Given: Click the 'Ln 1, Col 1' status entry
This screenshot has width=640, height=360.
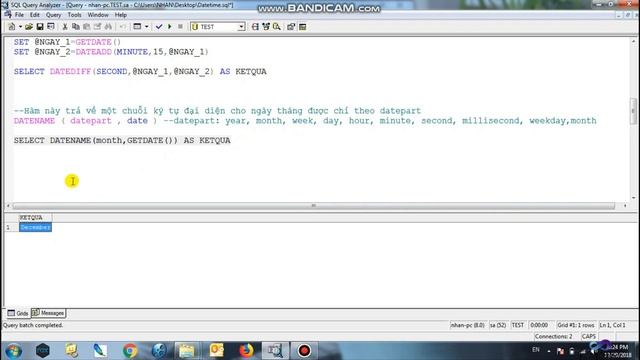Looking at the screenshot, I should pos(612,325).
